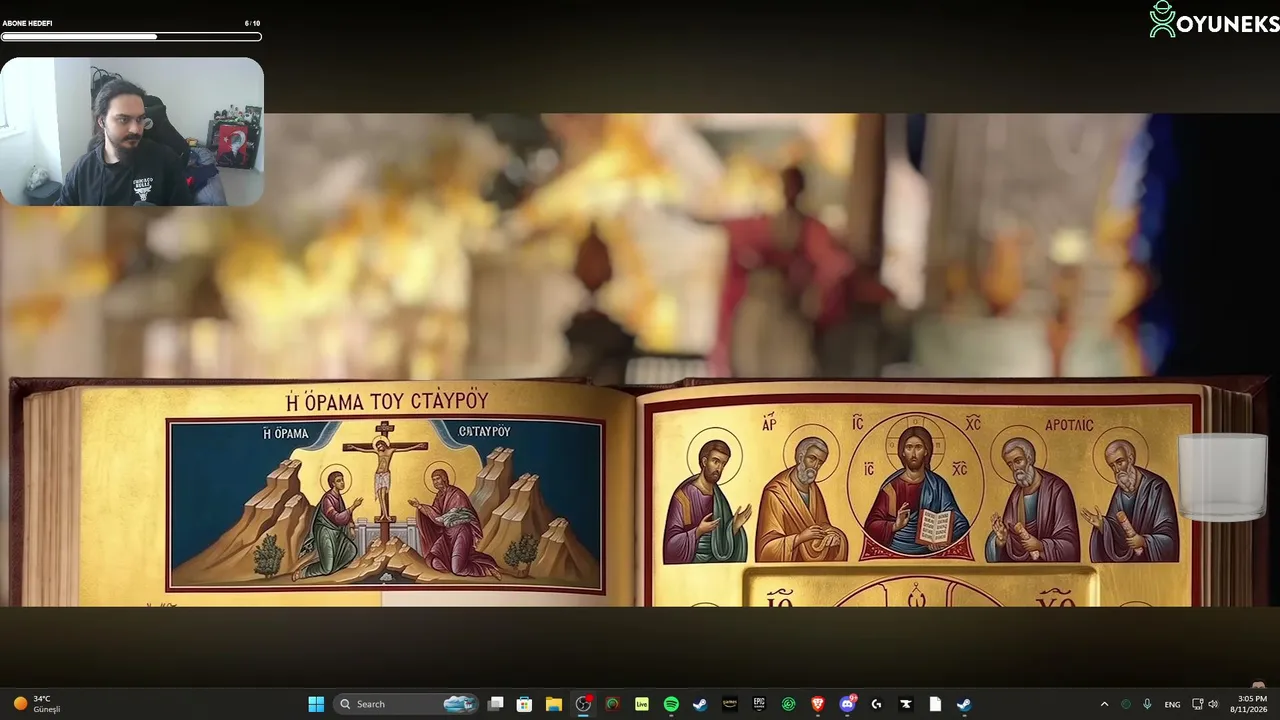Click the ABONE HEDEFI label
Screen dimensions: 1280x720
pyautogui.click(x=27, y=23)
